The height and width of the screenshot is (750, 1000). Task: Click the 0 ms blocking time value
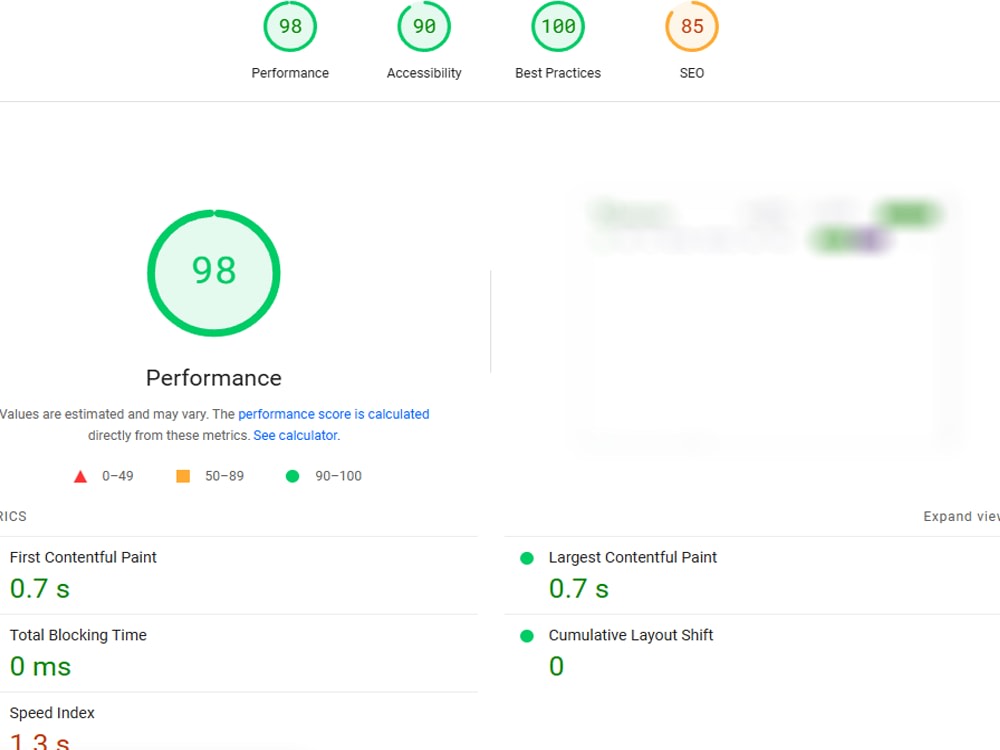point(40,666)
